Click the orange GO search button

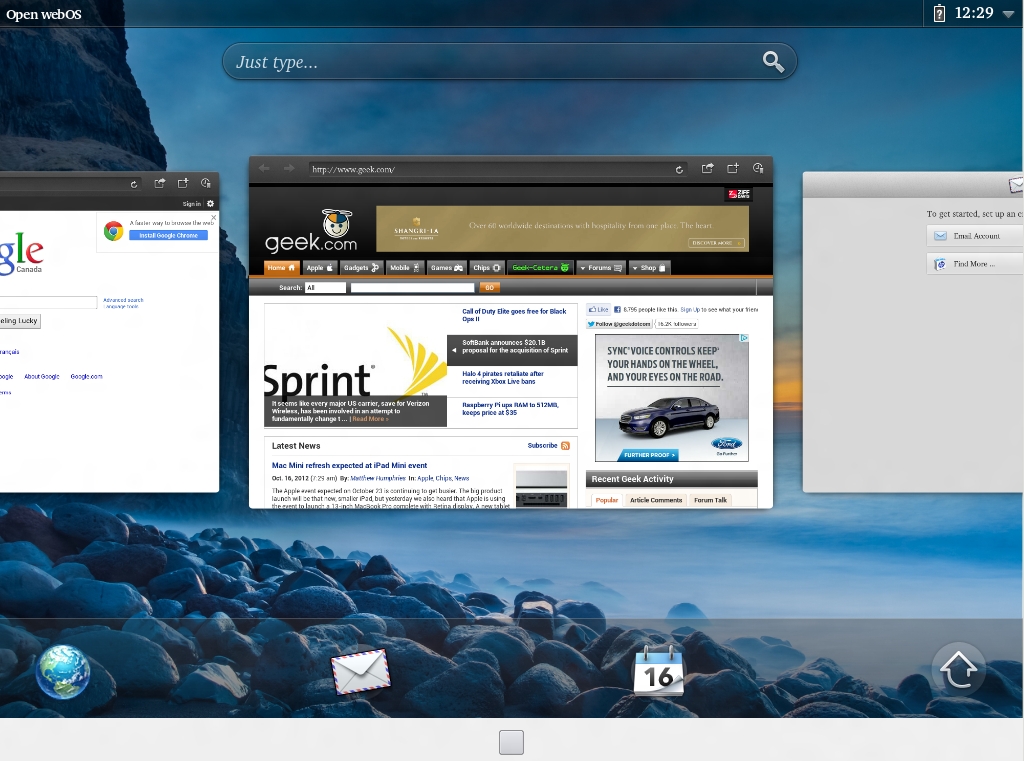(489, 287)
